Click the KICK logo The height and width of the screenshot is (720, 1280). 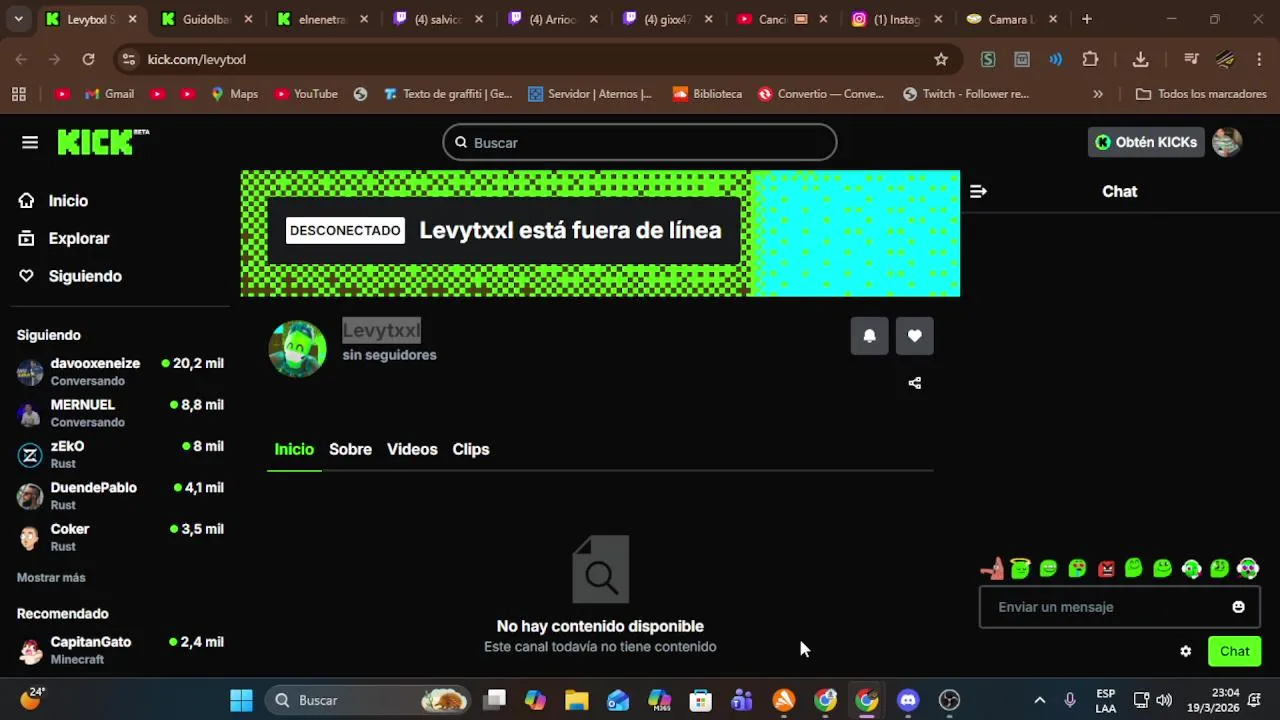(103, 142)
